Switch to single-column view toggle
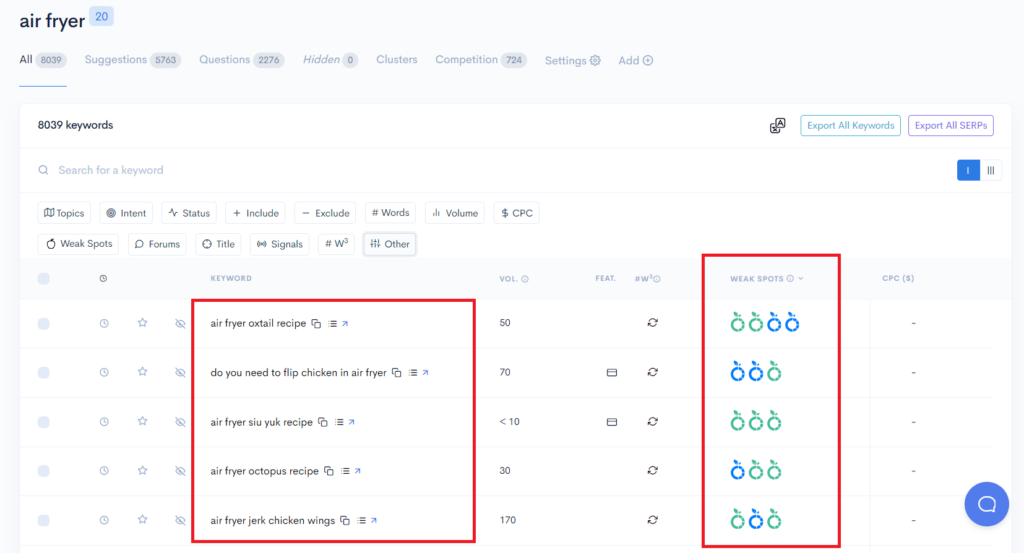 tap(968, 170)
